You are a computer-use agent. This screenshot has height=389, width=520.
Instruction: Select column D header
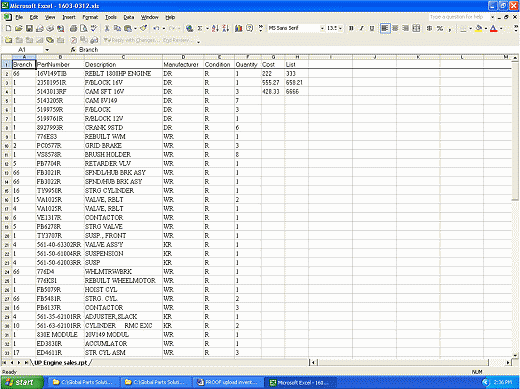[x=183, y=57]
